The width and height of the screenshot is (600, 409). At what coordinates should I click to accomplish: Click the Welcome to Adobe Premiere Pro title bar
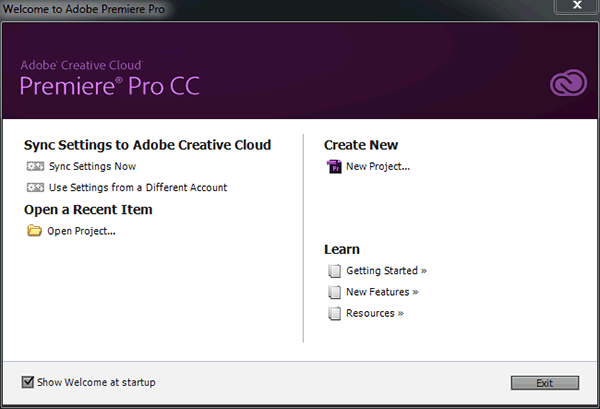tap(84, 8)
